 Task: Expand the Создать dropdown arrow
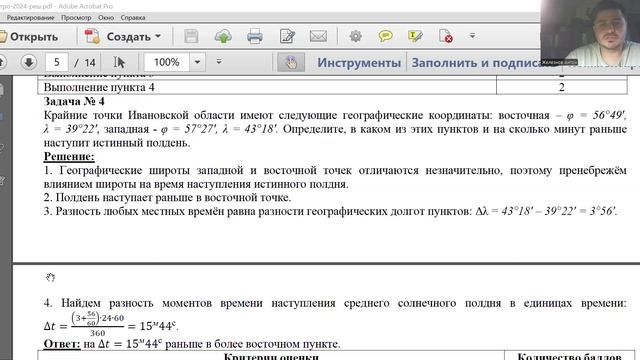click(x=158, y=36)
